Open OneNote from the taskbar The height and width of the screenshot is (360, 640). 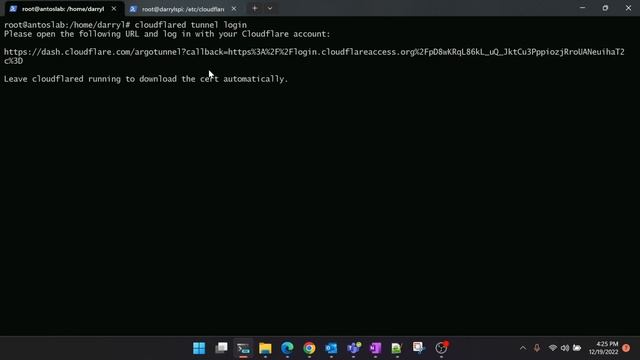[x=376, y=348]
